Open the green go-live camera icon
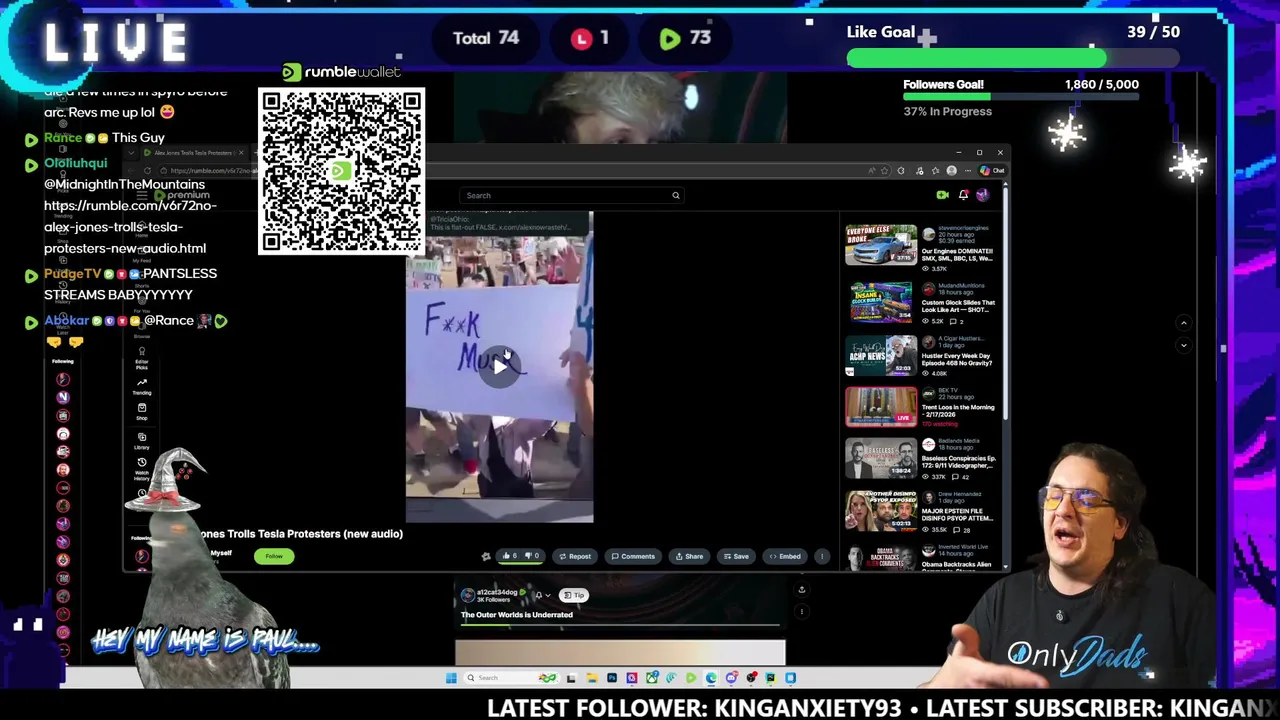This screenshot has width=1280, height=720. click(x=942, y=195)
